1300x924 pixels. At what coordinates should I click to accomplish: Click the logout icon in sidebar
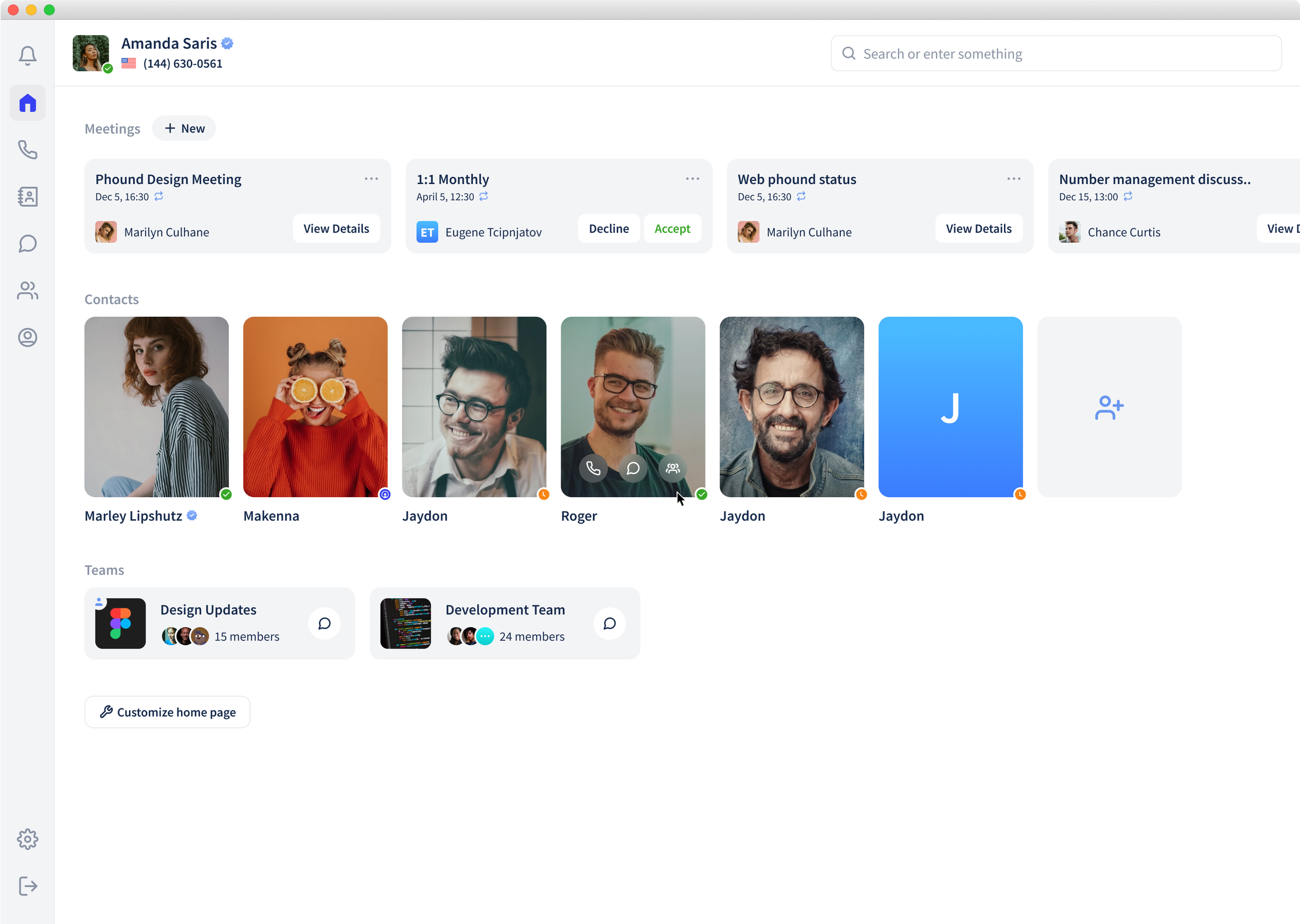28,886
